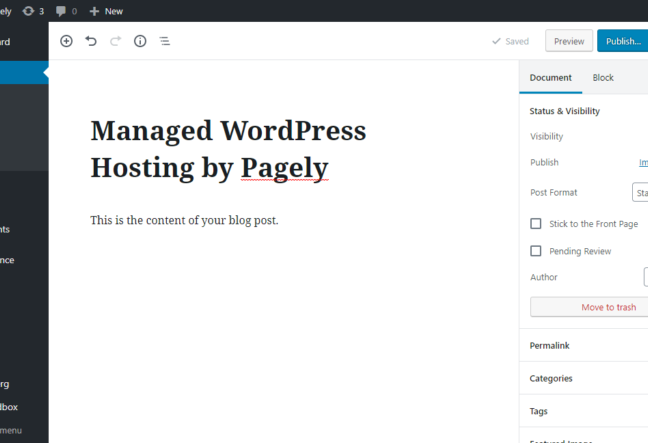Click the post title heading text
The width and height of the screenshot is (648, 443).
228,148
